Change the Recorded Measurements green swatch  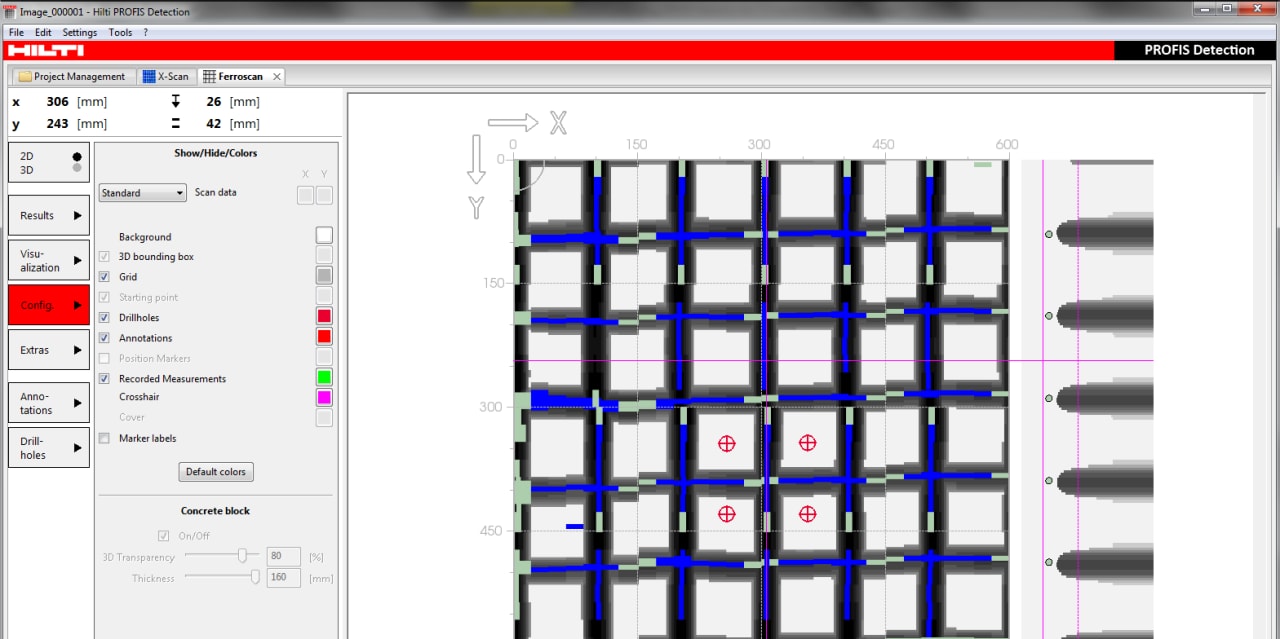[x=324, y=378]
